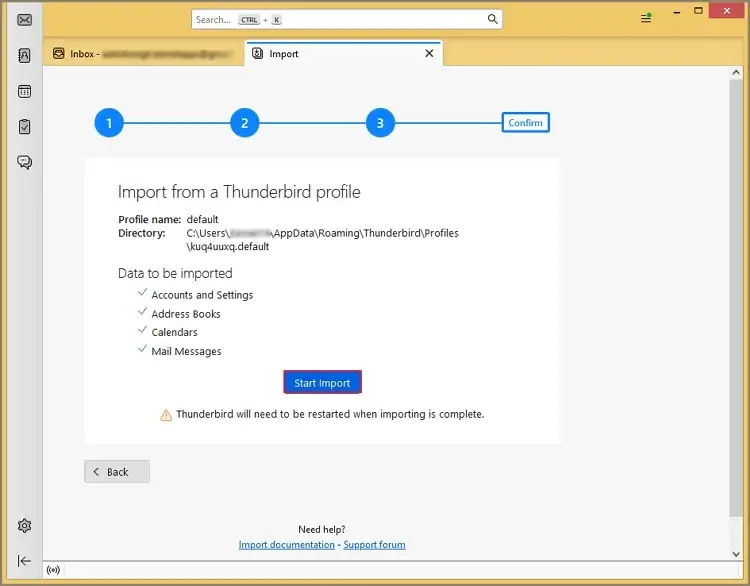The width and height of the screenshot is (750, 586).
Task: Click the 'Data to be imported' heading
Action: point(175,274)
